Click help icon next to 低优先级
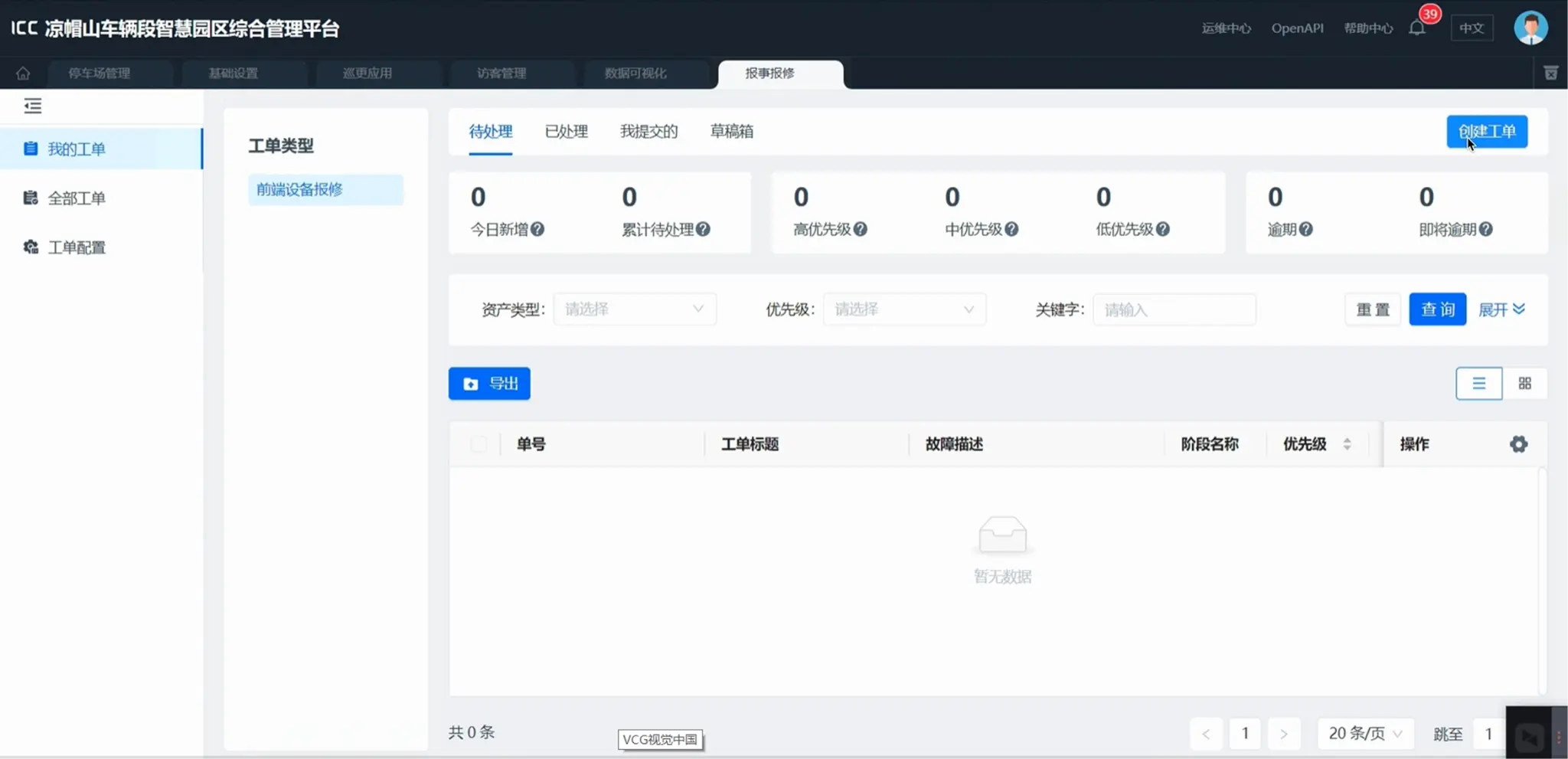 pyautogui.click(x=1162, y=229)
